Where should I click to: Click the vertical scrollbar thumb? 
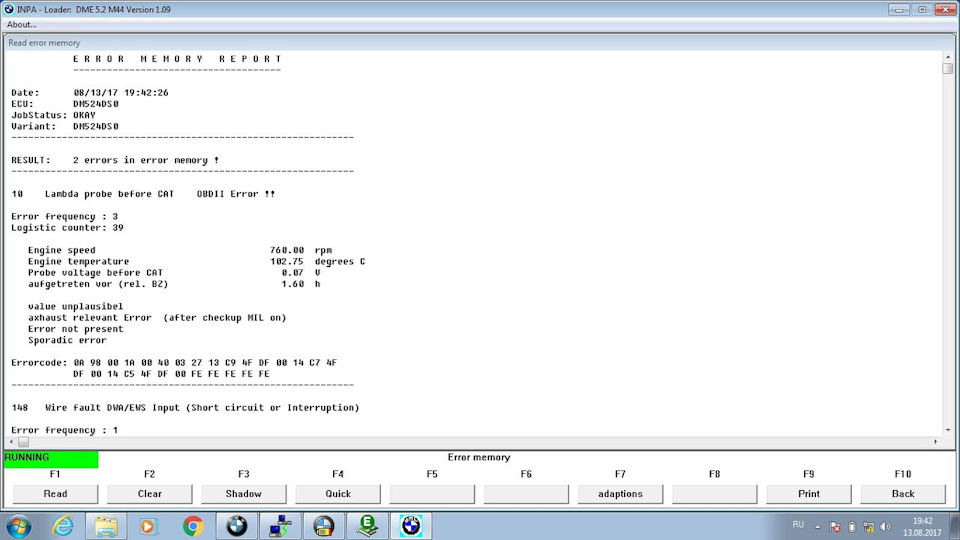(948, 69)
